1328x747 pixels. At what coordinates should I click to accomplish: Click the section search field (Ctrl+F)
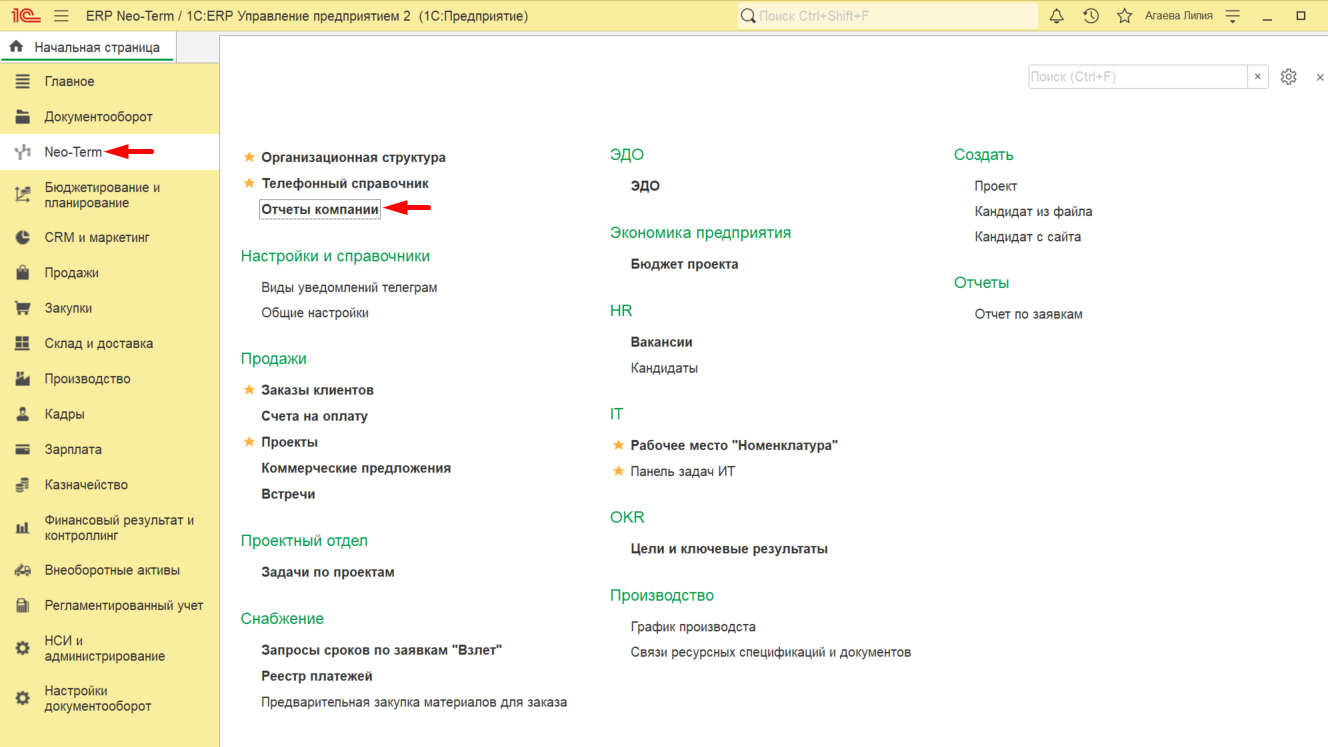1138,77
